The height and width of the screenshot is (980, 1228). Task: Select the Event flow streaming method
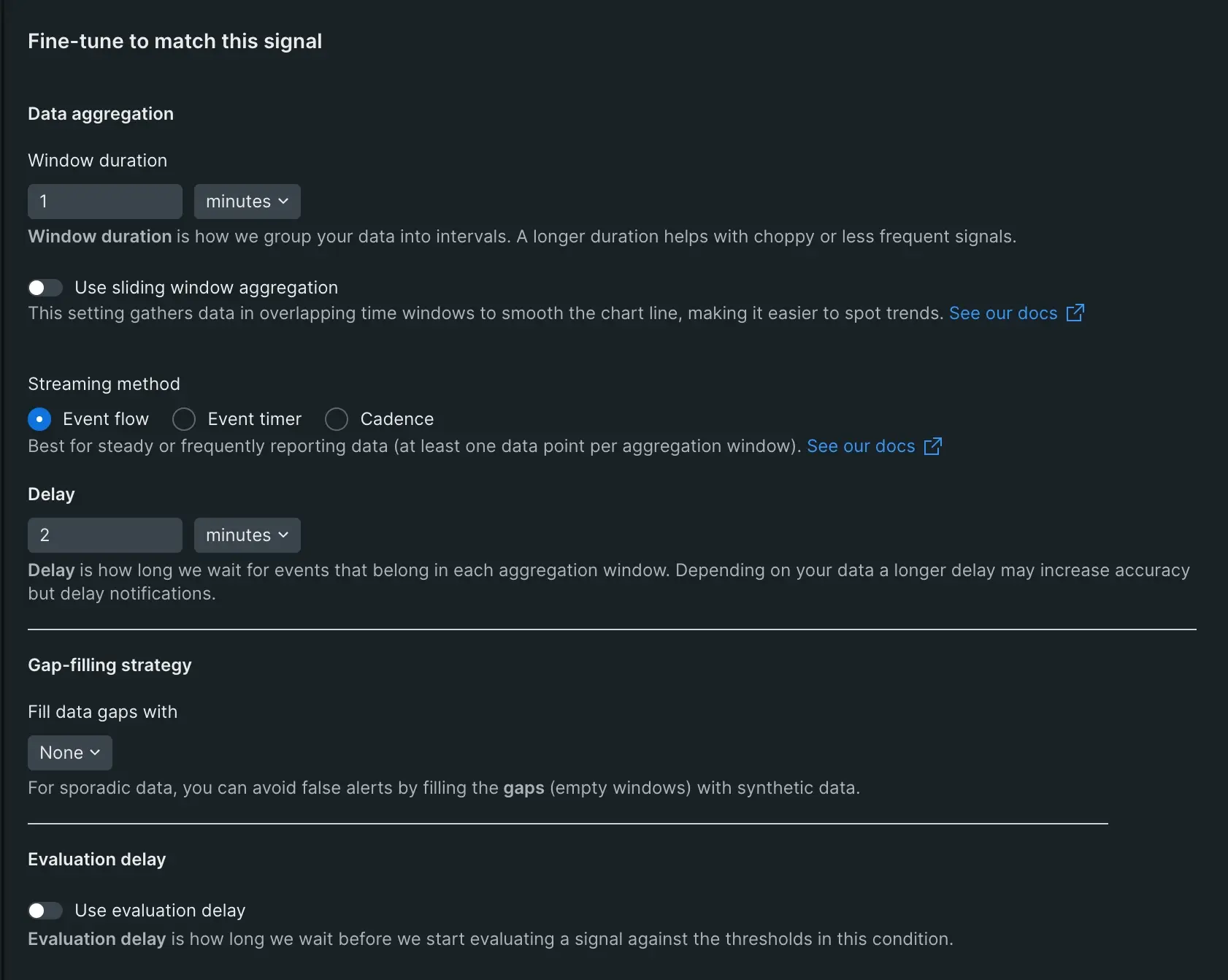pyautogui.click(x=39, y=419)
